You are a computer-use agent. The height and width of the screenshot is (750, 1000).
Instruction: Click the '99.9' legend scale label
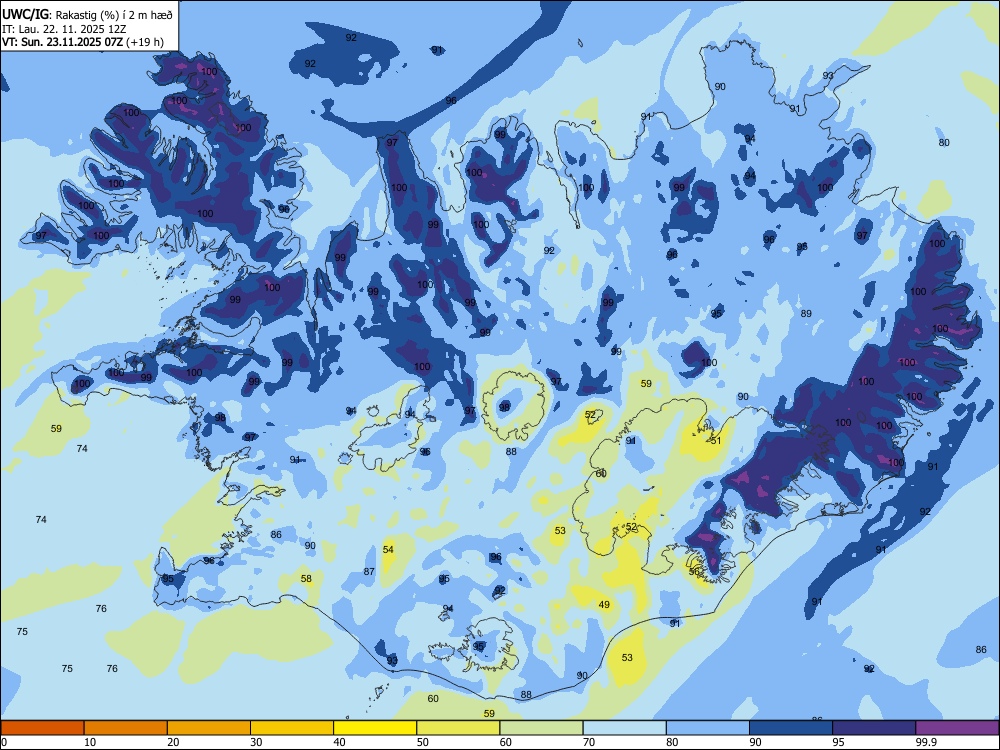point(925,742)
